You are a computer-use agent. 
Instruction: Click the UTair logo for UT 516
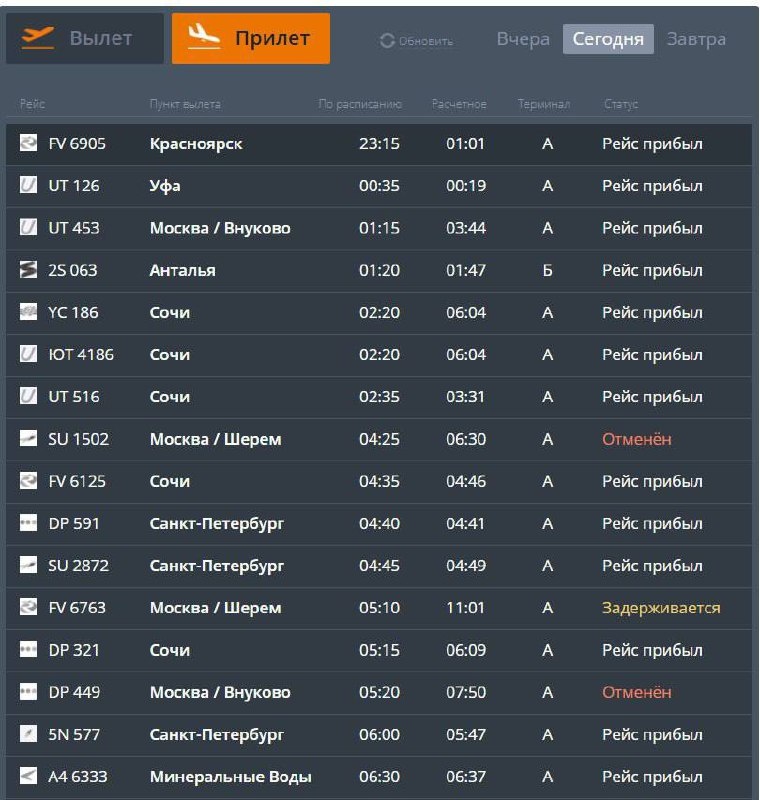point(28,395)
